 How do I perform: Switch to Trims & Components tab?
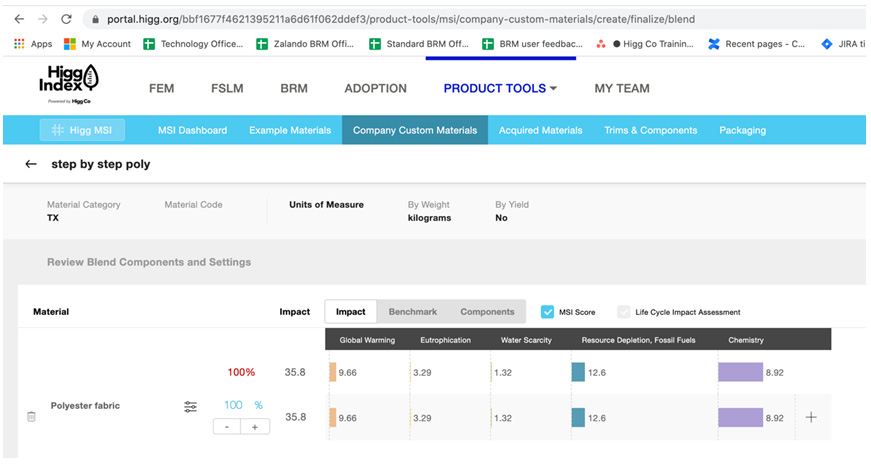click(x=650, y=130)
